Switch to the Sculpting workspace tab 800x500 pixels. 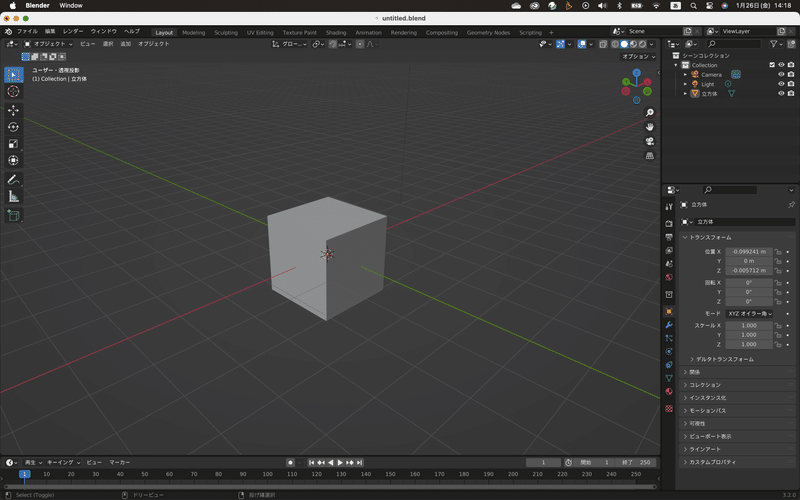point(226,32)
